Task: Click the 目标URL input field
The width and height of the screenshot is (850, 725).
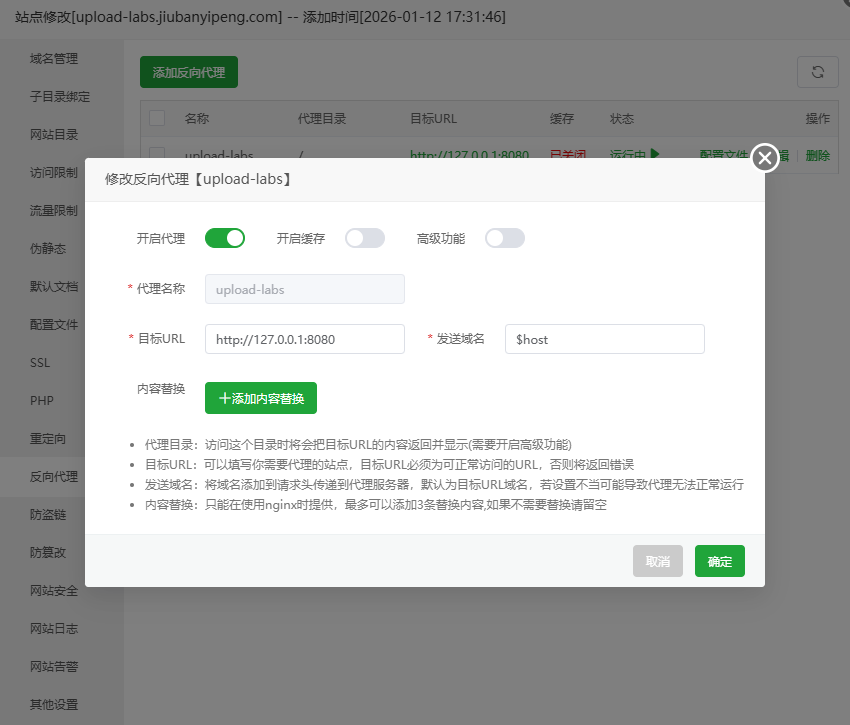Action: coord(304,339)
